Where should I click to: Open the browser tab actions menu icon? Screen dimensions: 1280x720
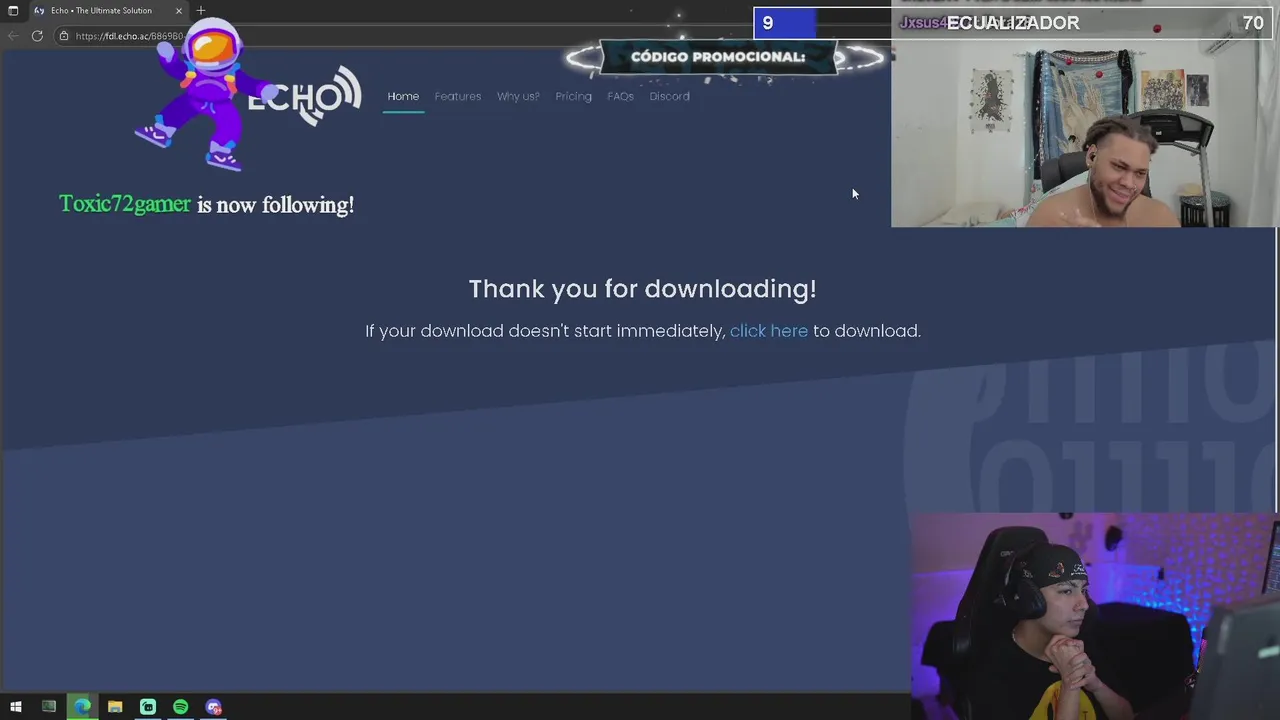click(x=13, y=10)
